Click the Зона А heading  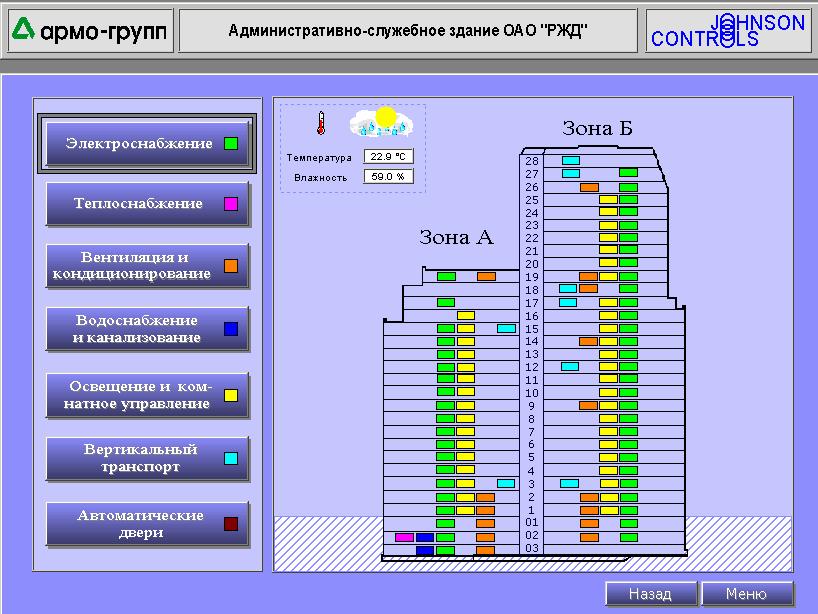point(456,237)
